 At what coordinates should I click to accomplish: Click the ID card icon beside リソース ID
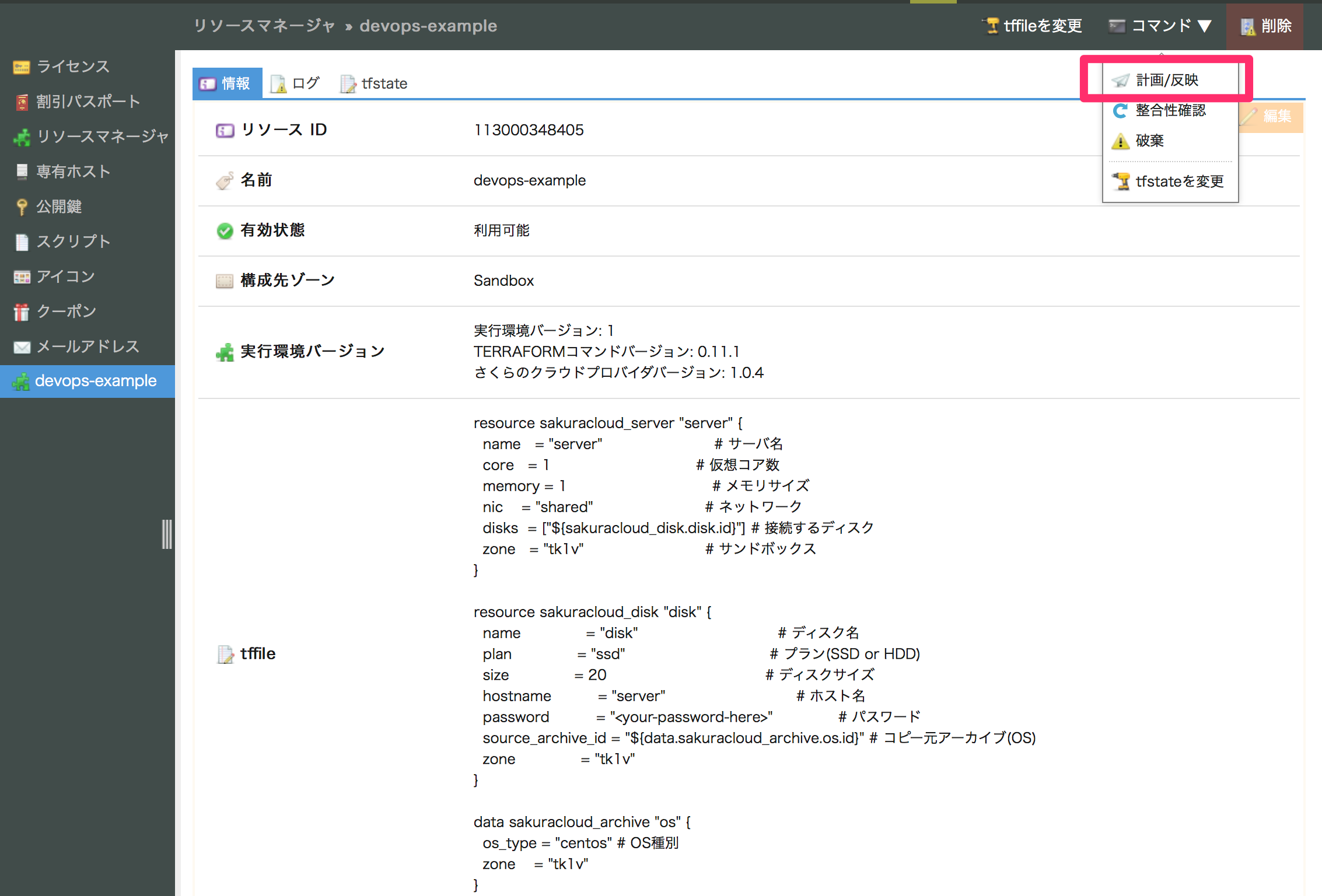[x=225, y=130]
